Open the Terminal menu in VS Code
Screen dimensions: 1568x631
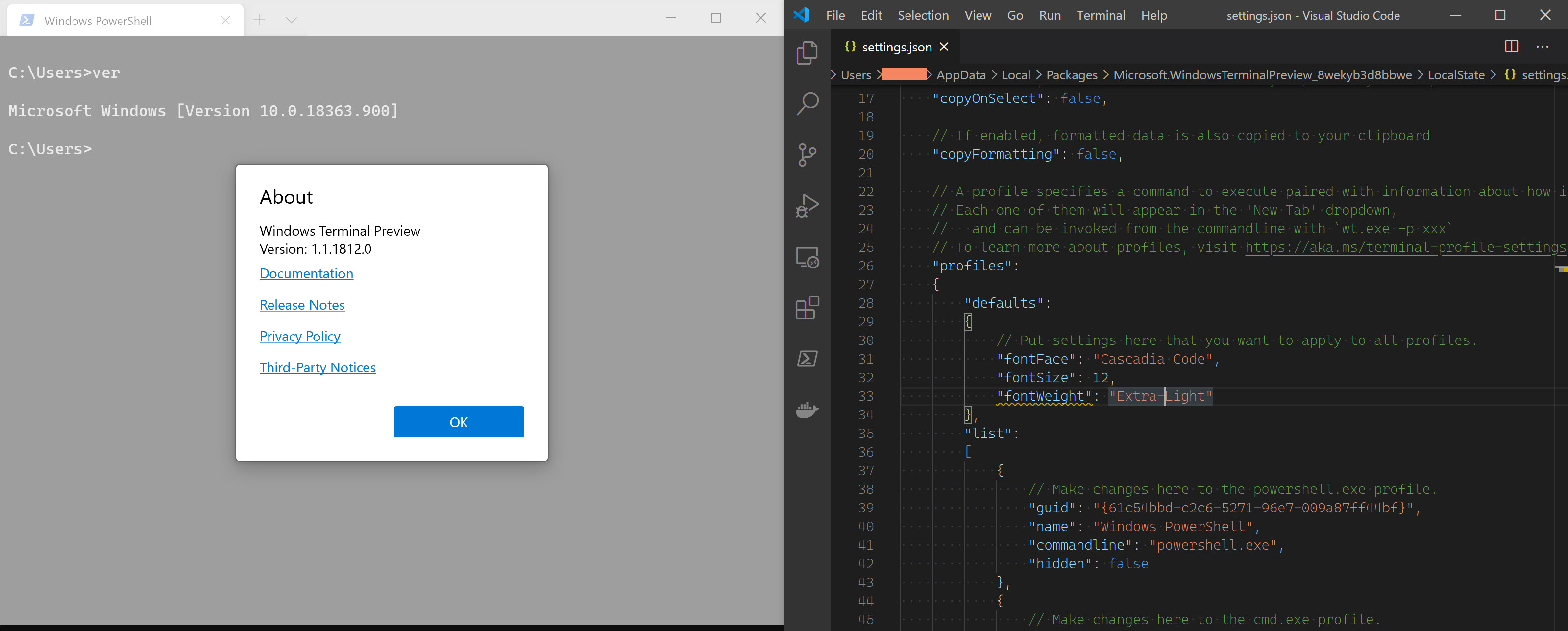[1101, 15]
